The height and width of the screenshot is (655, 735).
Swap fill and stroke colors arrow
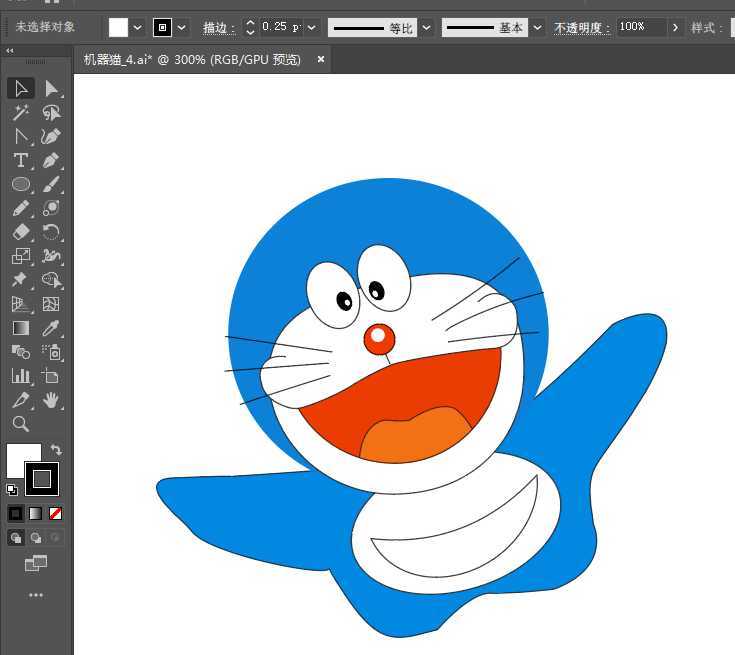(x=57, y=450)
